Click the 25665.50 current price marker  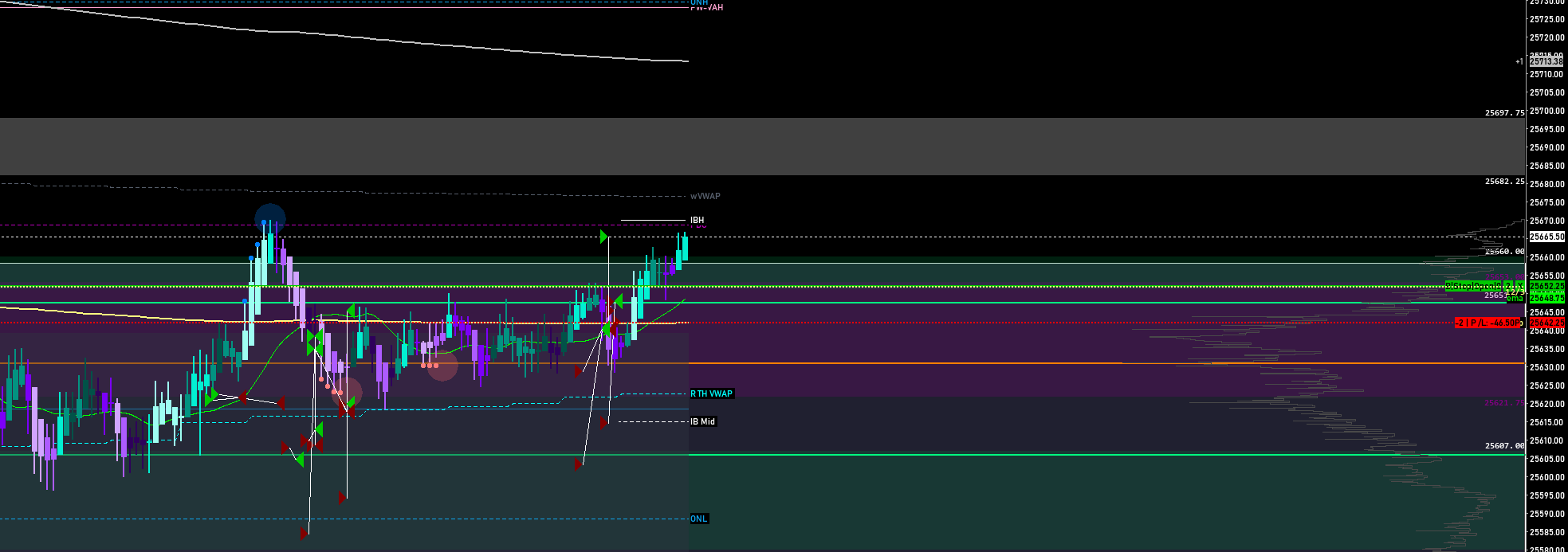(1546, 237)
